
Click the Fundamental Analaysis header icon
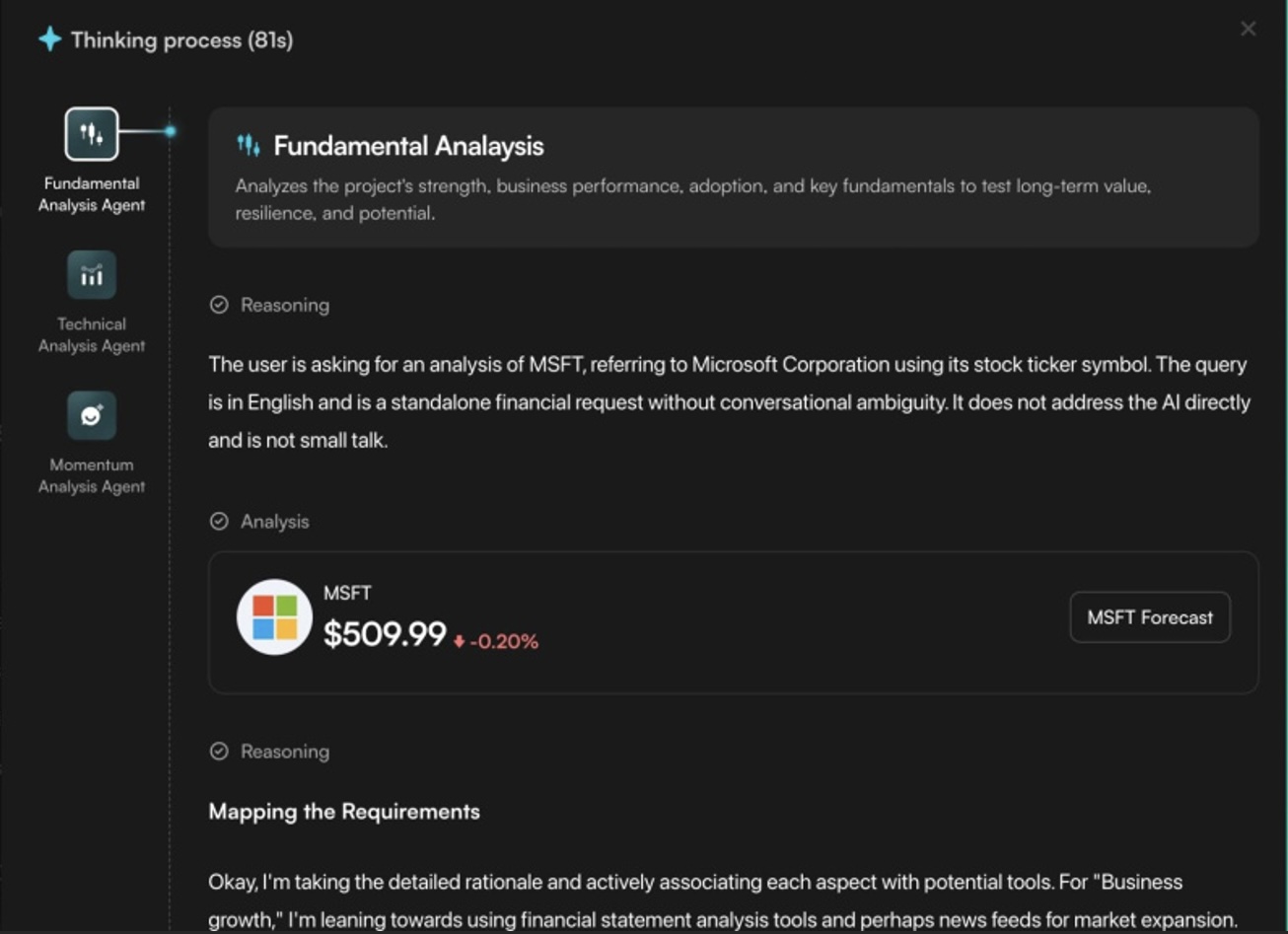(x=247, y=145)
